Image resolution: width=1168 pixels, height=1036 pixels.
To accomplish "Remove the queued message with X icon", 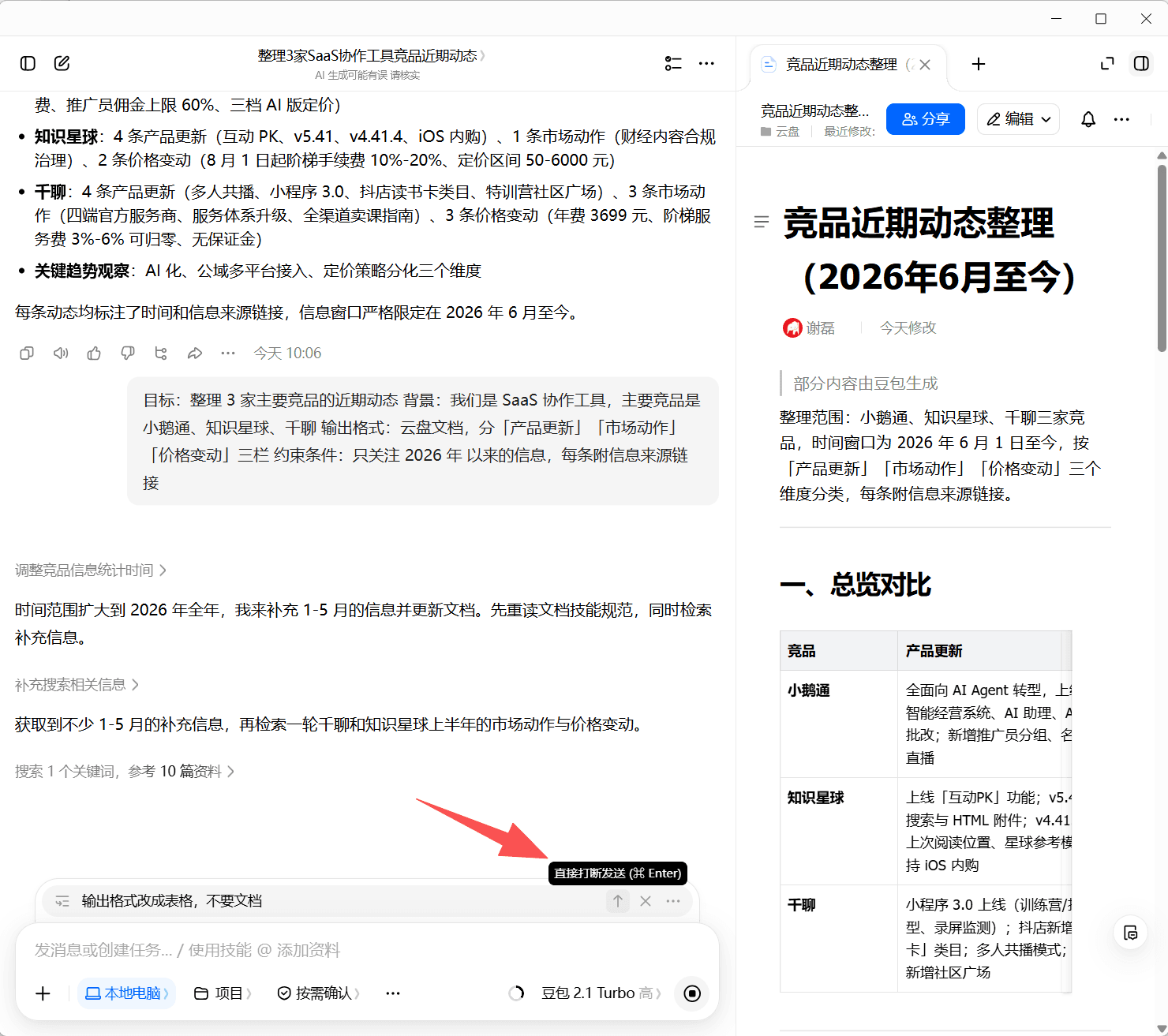I will (646, 901).
